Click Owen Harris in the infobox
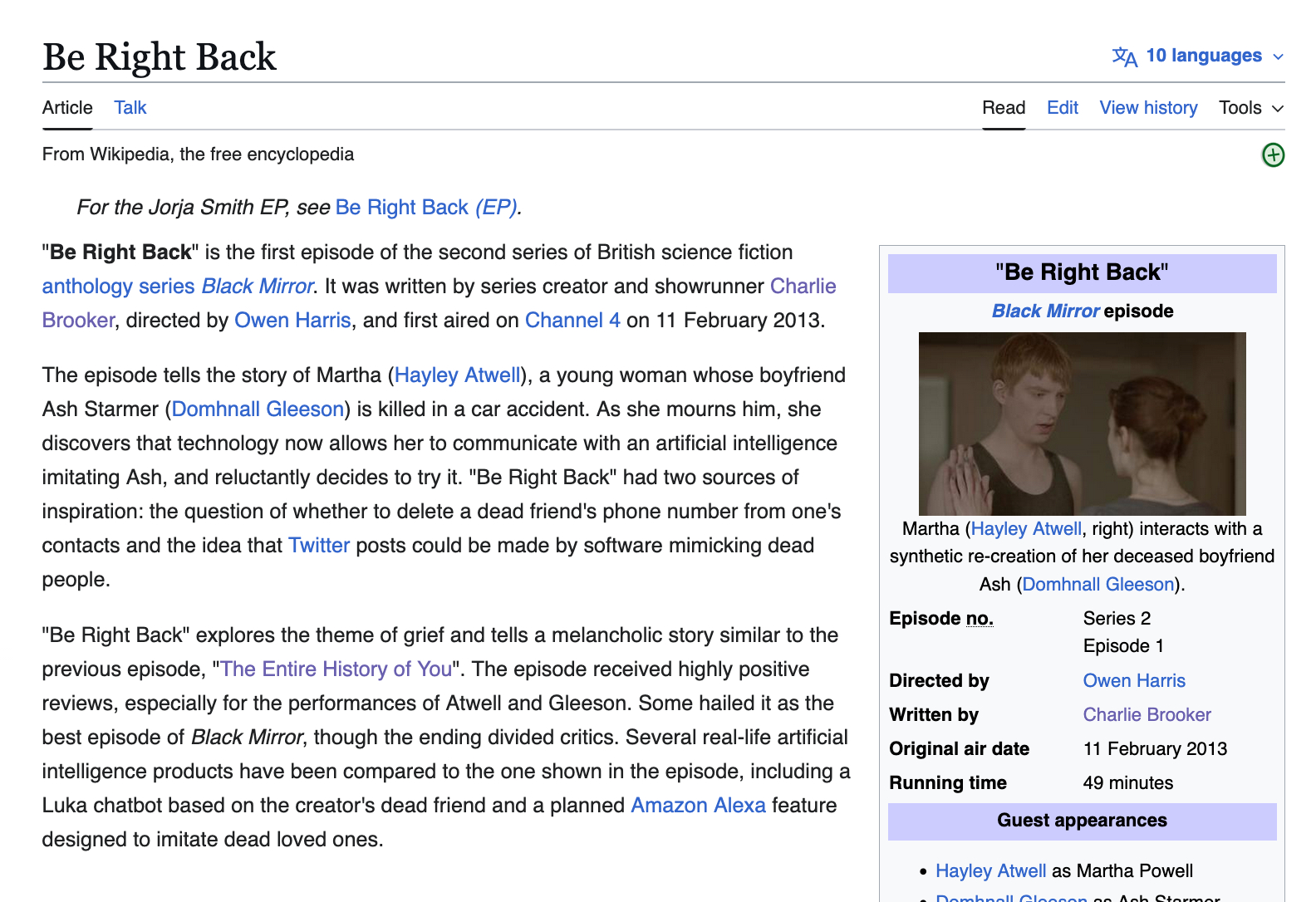The image size is (1316, 902). pos(1133,681)
